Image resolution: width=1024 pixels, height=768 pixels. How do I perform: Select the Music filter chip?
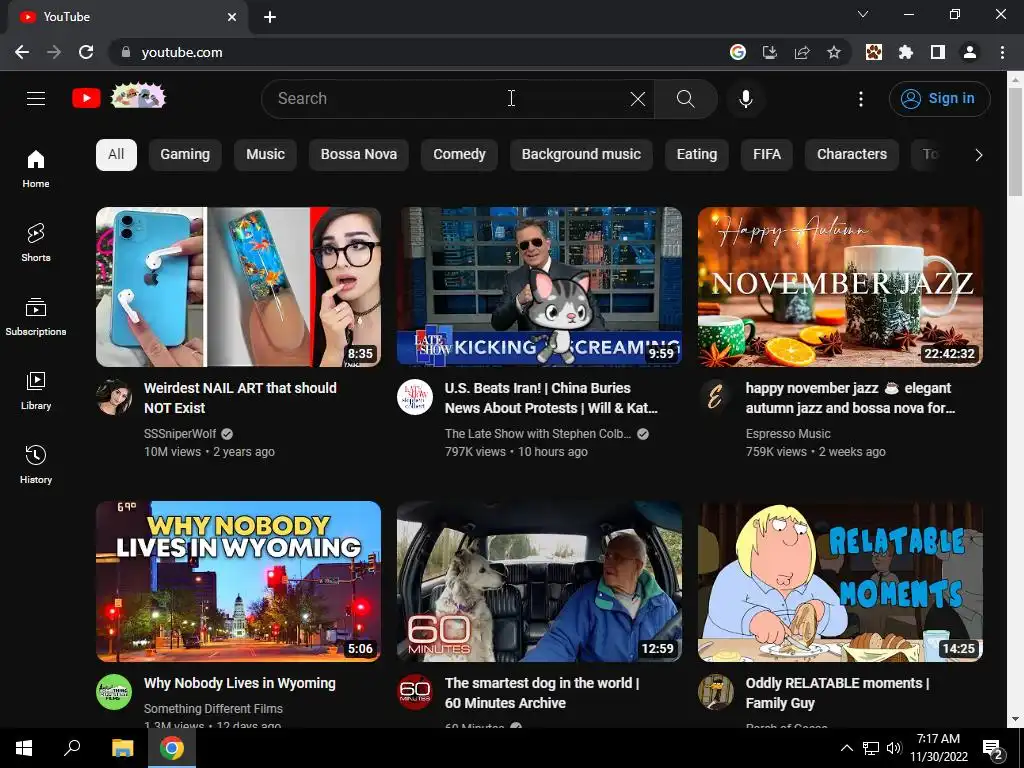coord(265,155)
